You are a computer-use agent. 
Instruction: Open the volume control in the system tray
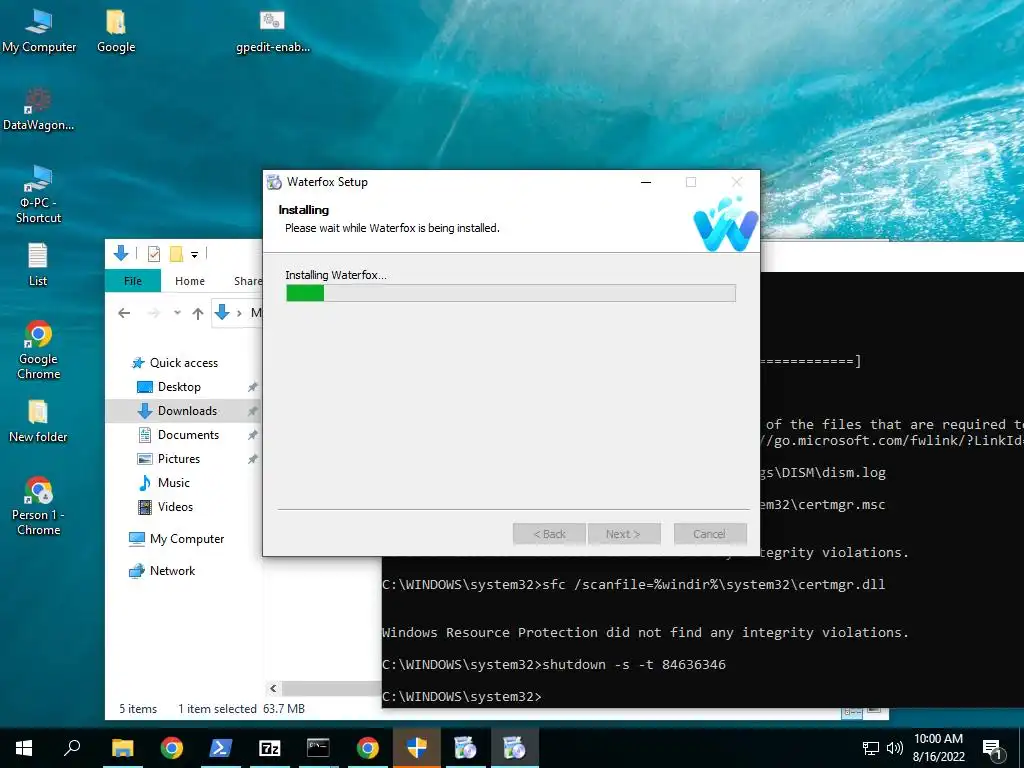pyautogui.click(x=894, y=748)
